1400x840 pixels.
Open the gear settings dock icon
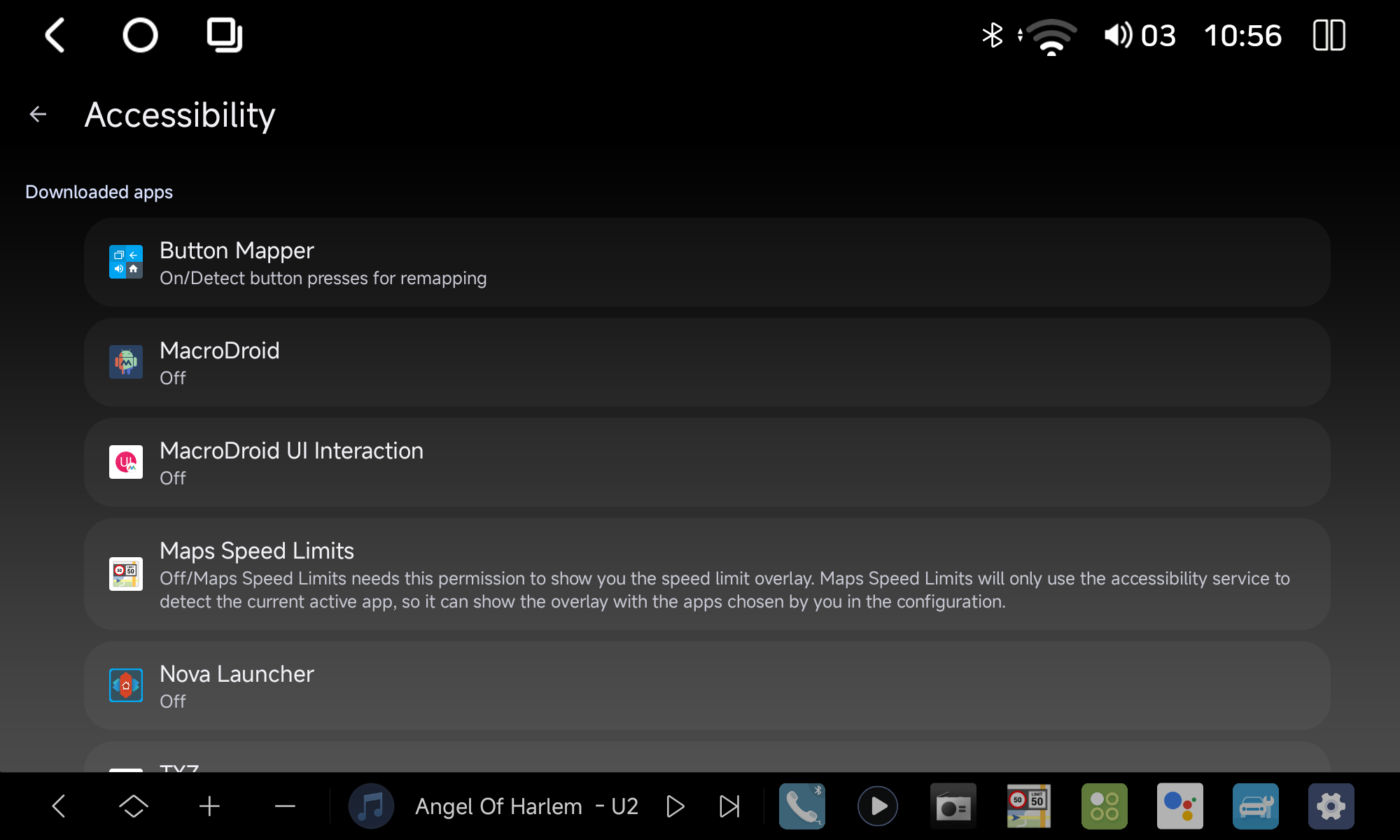(x=1331, y=806)
